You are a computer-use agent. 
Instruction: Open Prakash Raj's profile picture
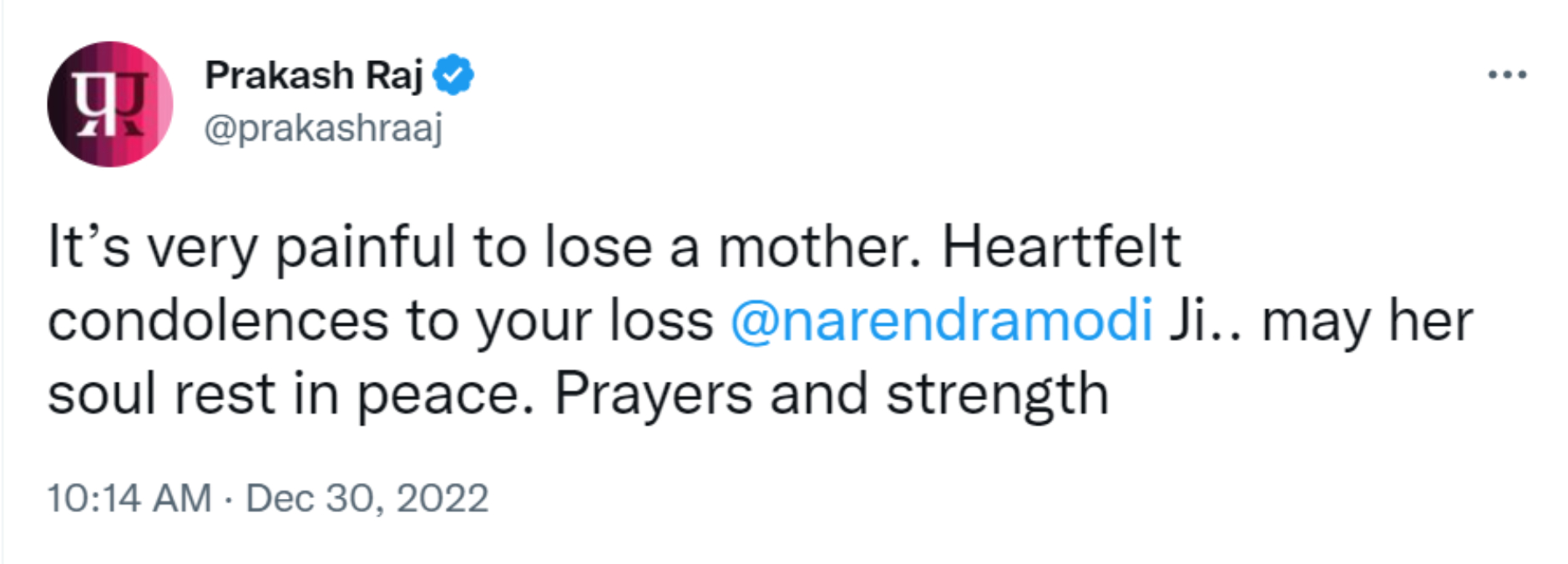109,104
